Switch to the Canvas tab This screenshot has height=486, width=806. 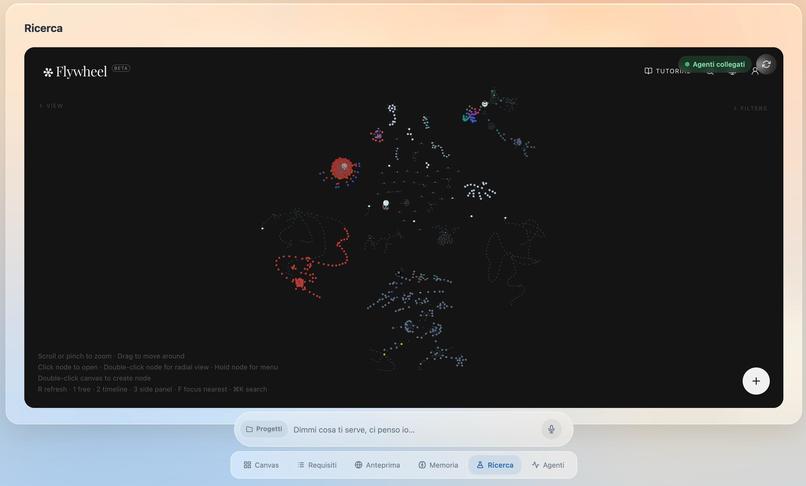click(x=261, y=465)
